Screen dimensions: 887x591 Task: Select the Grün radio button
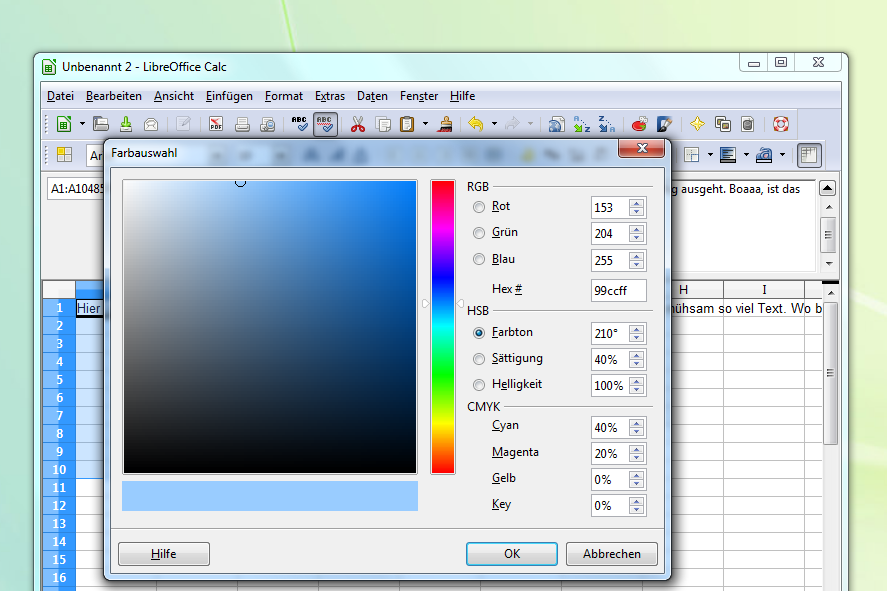pos(479,233)
